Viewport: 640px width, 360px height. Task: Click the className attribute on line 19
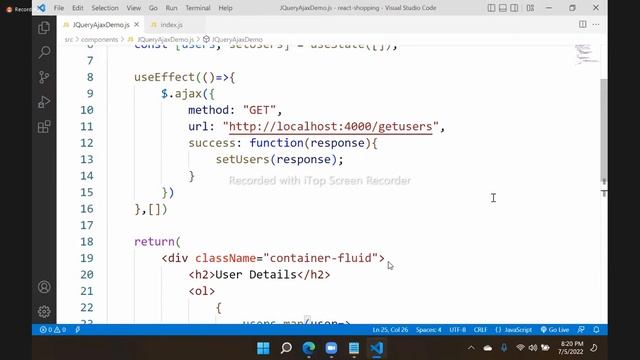226,258
